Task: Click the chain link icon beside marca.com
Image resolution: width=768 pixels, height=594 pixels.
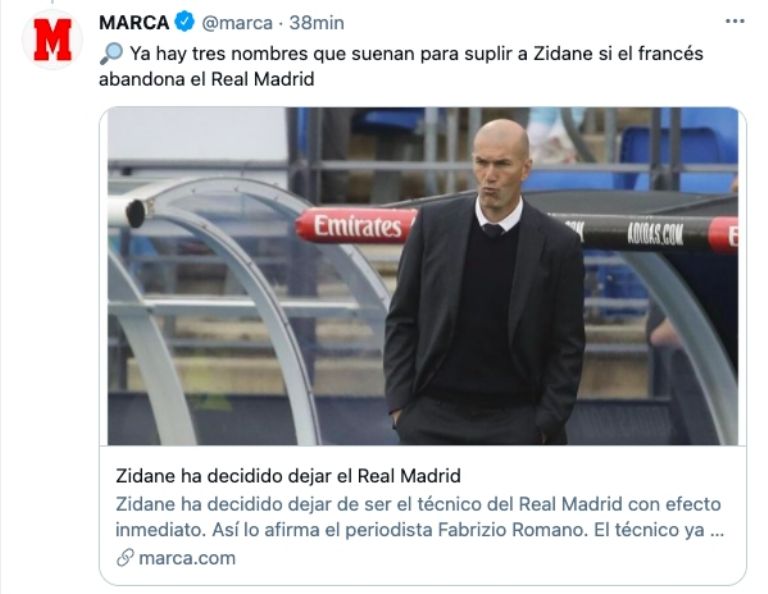Action: point(125,558)
